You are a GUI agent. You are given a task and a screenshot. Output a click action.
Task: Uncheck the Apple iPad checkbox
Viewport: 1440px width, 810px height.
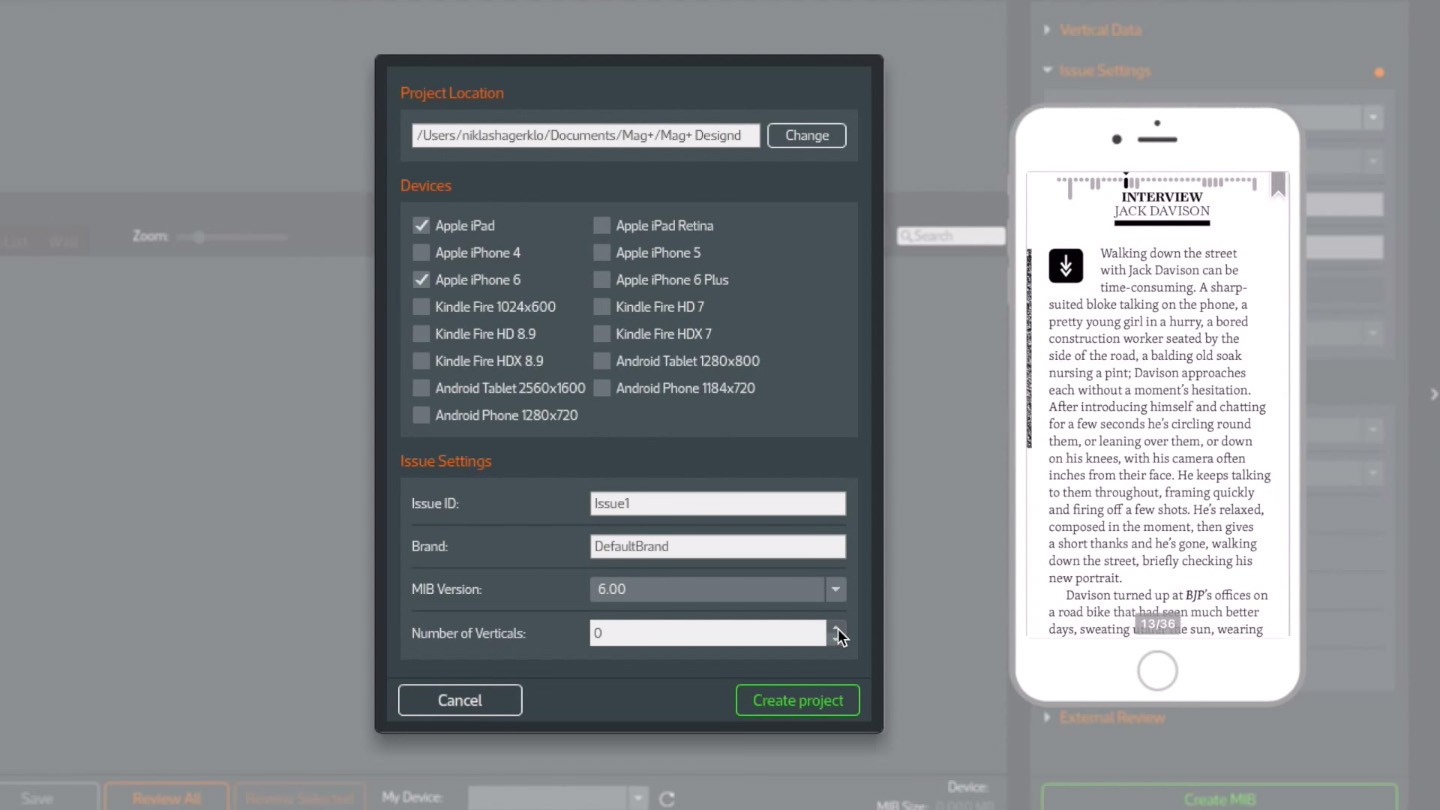click(x=421, y=226)
